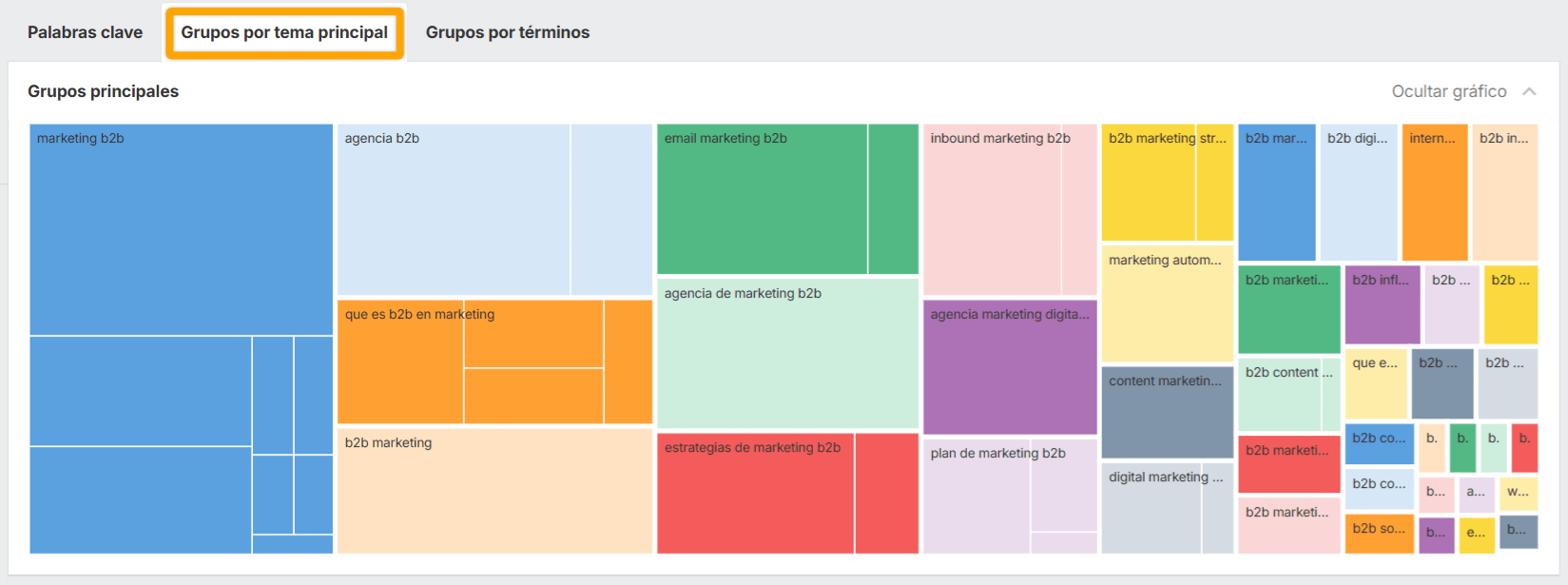Collapse chart with the chevron up icon
1568x585 pixels.
[x=1529, y=91]
